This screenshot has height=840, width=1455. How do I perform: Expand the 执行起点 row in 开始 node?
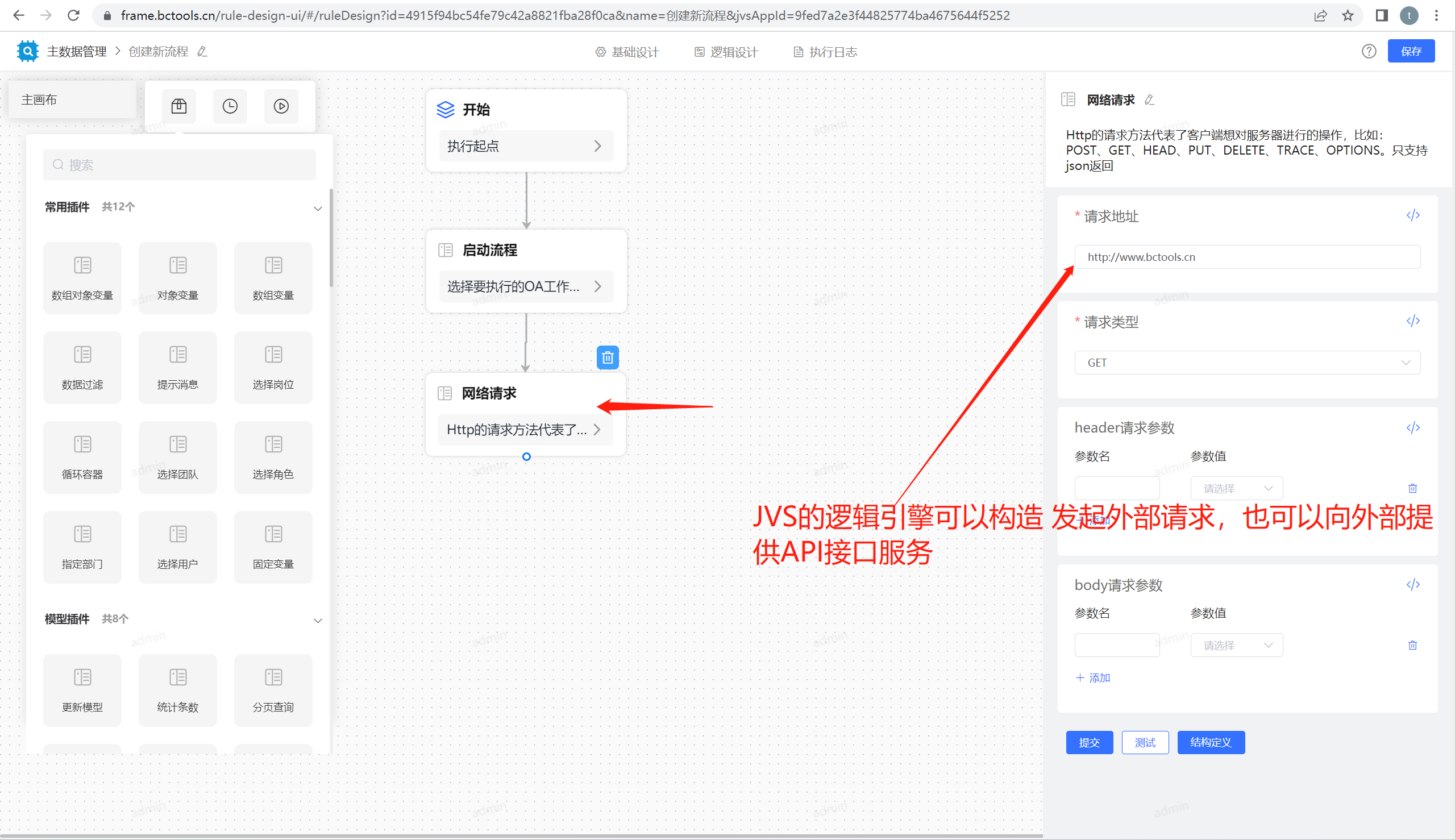pyautogui.click(x=526, y=146)
